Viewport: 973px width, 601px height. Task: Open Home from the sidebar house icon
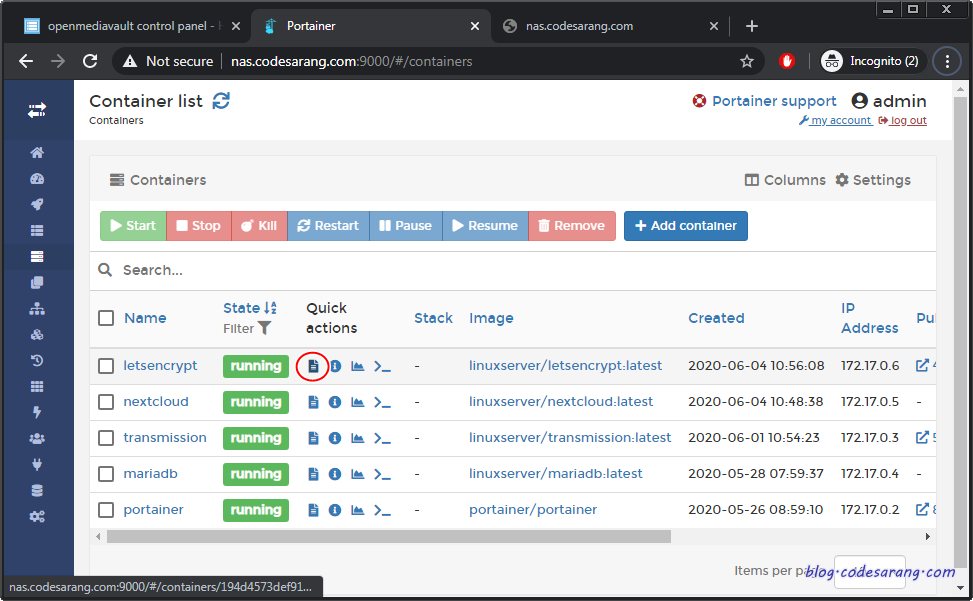(x=37, y=153)
